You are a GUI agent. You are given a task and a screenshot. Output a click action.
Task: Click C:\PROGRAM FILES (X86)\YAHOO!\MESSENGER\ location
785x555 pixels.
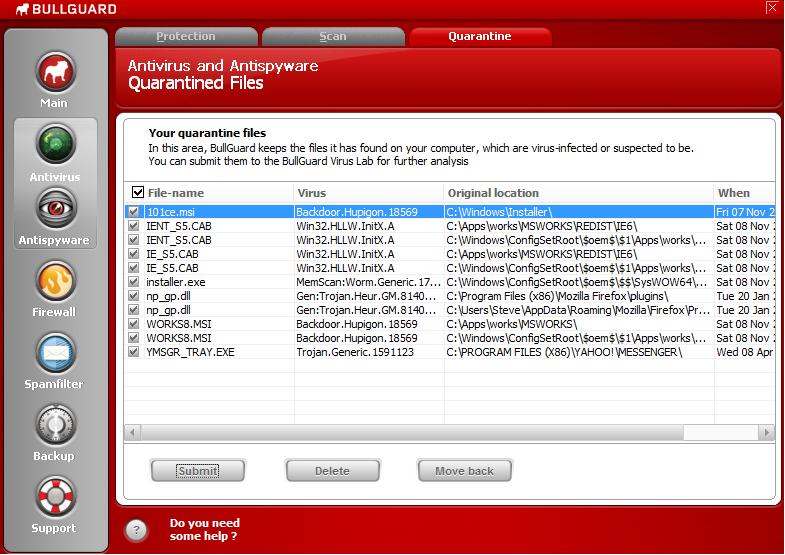[564, 352]
